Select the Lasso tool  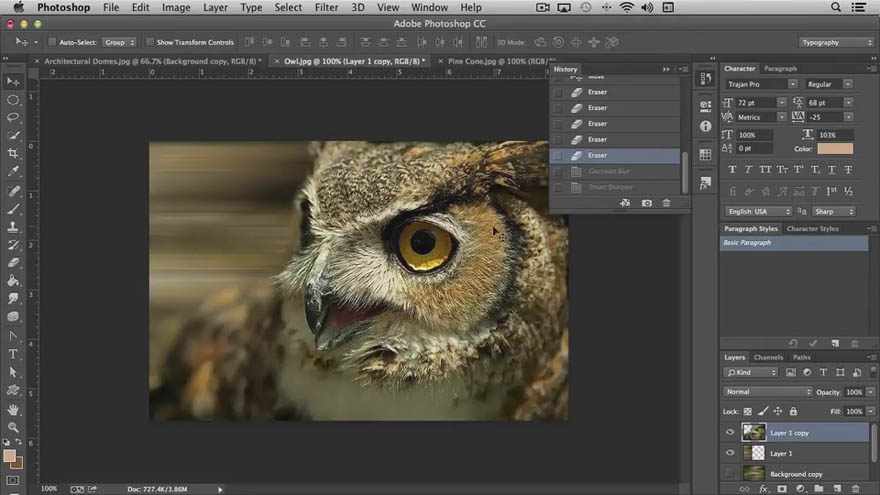coord(13,118)
